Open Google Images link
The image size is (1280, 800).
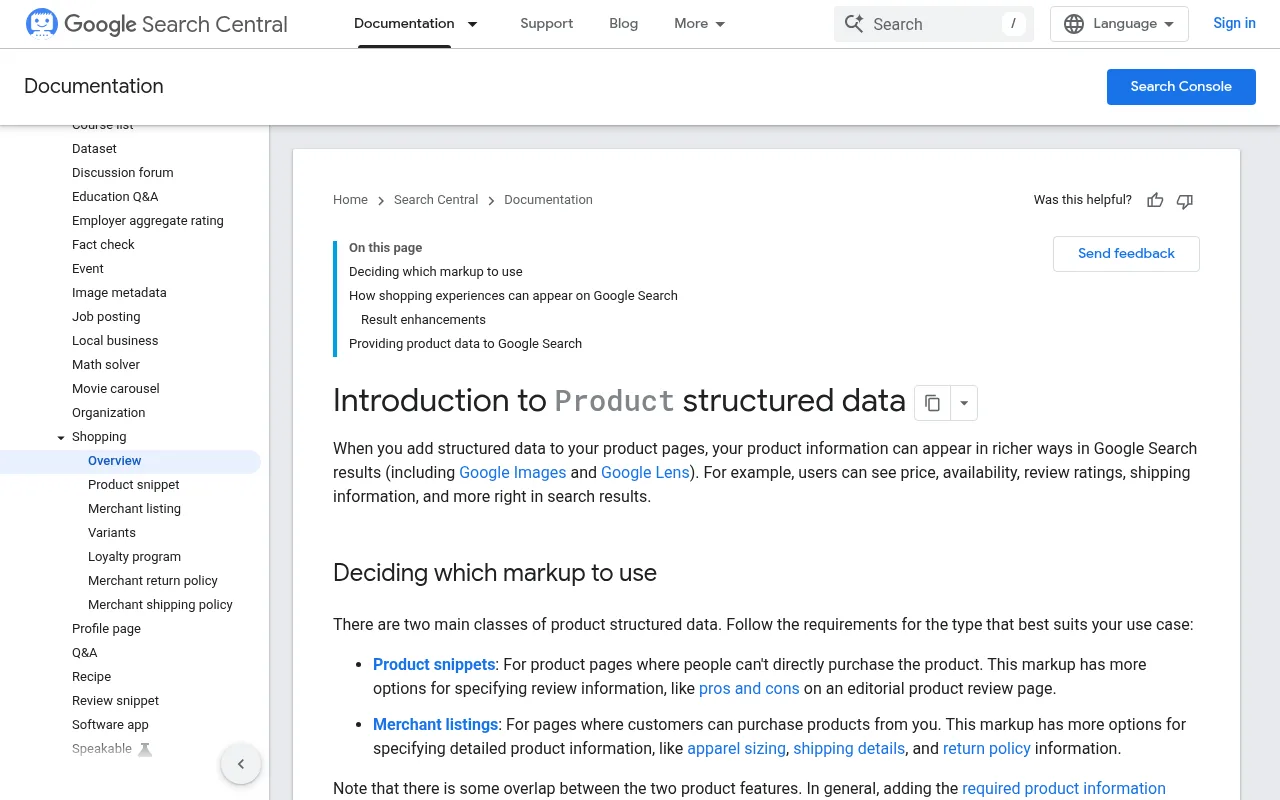(513, 473)
